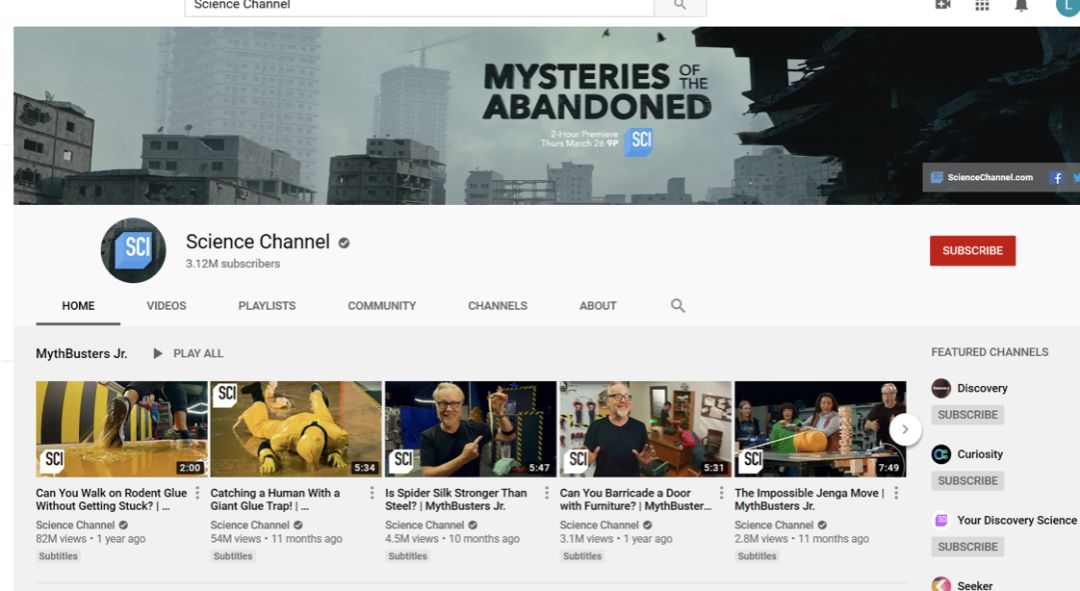Open options menu for Giant Glue Trap video
The image size is (1080, 591).
point(372,493)
